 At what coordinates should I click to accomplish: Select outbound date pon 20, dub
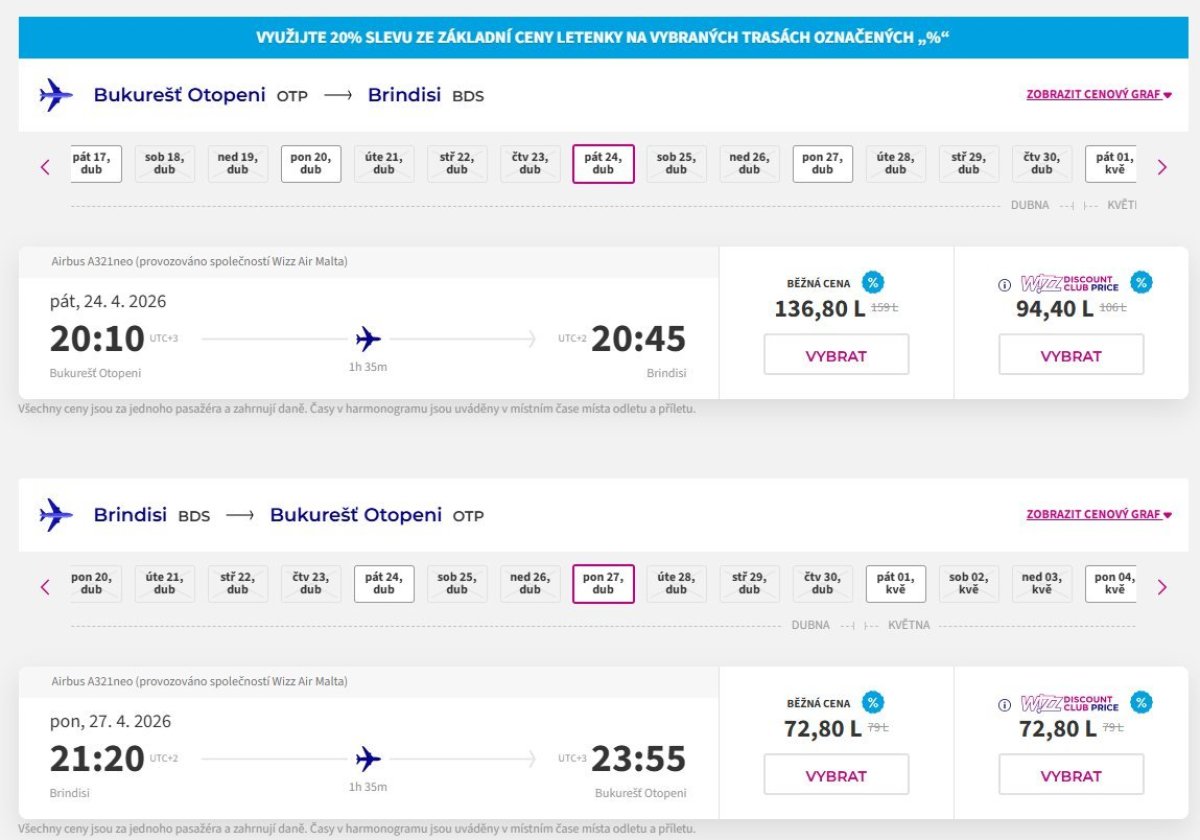(311, 163)
